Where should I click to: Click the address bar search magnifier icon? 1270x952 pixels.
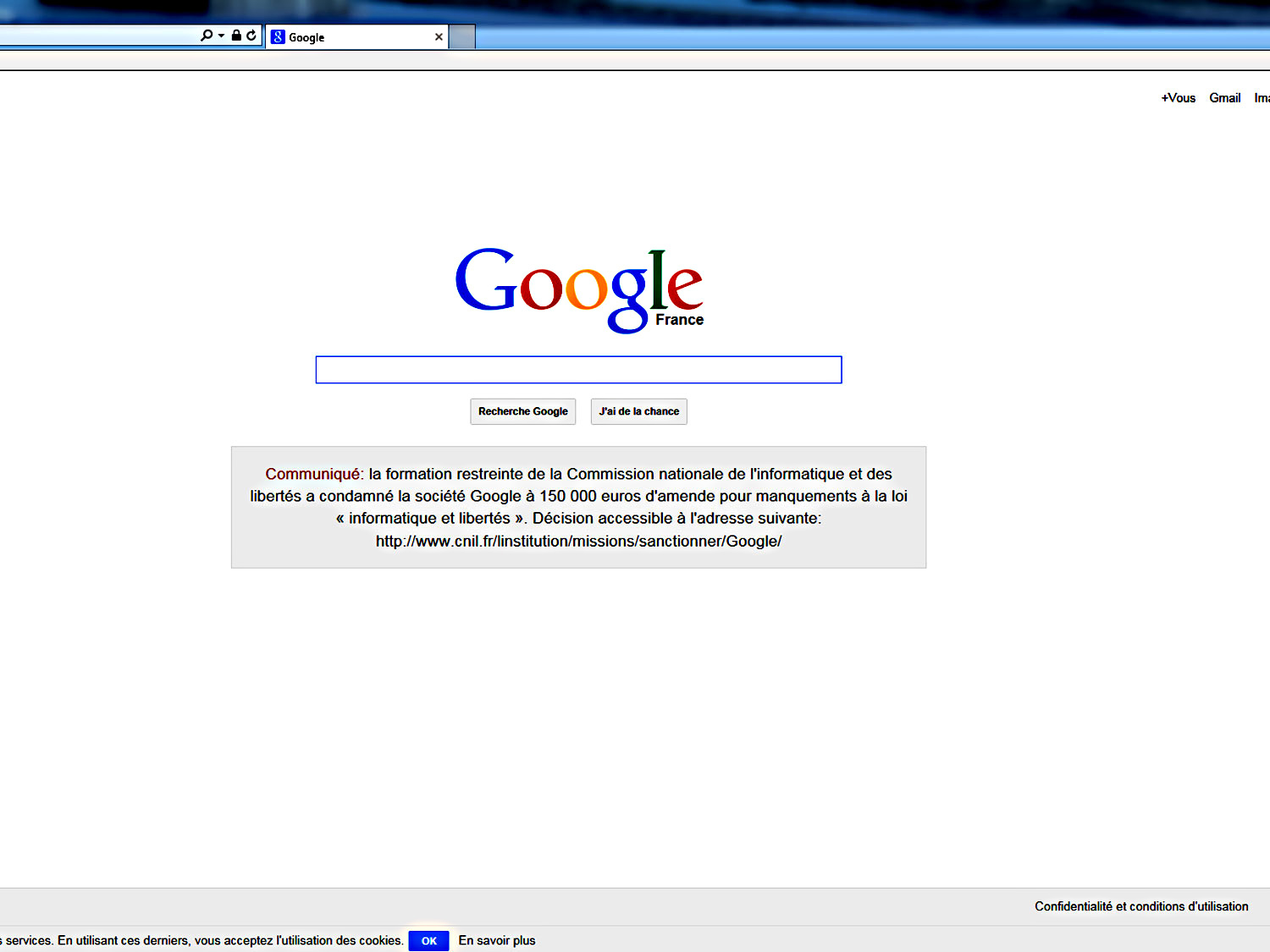207,36
